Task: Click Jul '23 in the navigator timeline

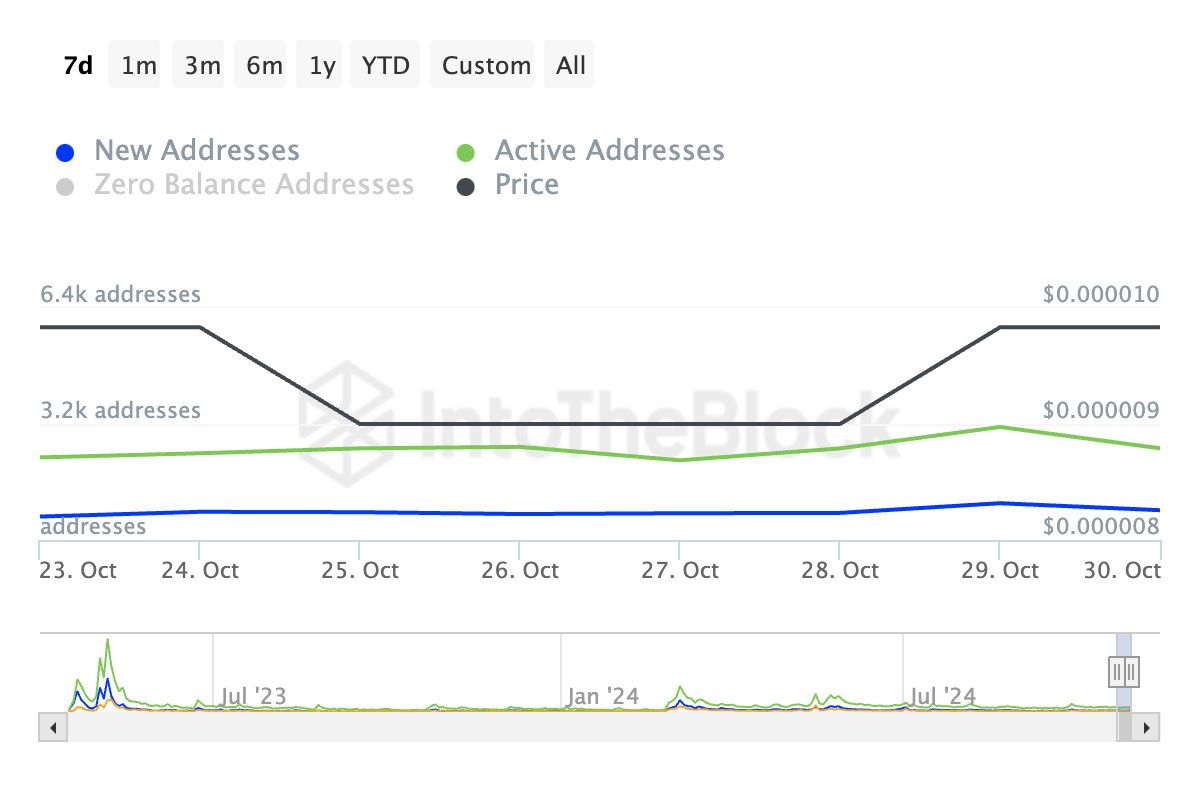Action: pyautogui.click(x=251, y=696)
